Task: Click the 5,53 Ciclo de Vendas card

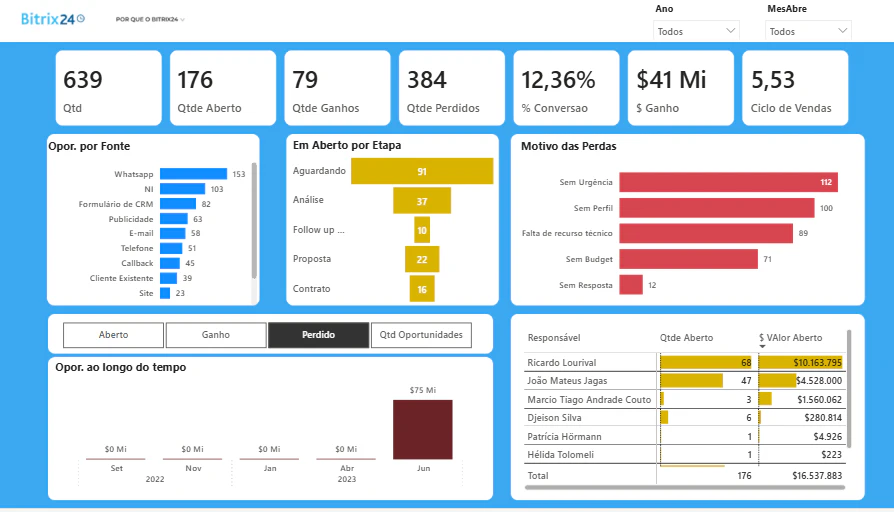Action: coord(795,88)
